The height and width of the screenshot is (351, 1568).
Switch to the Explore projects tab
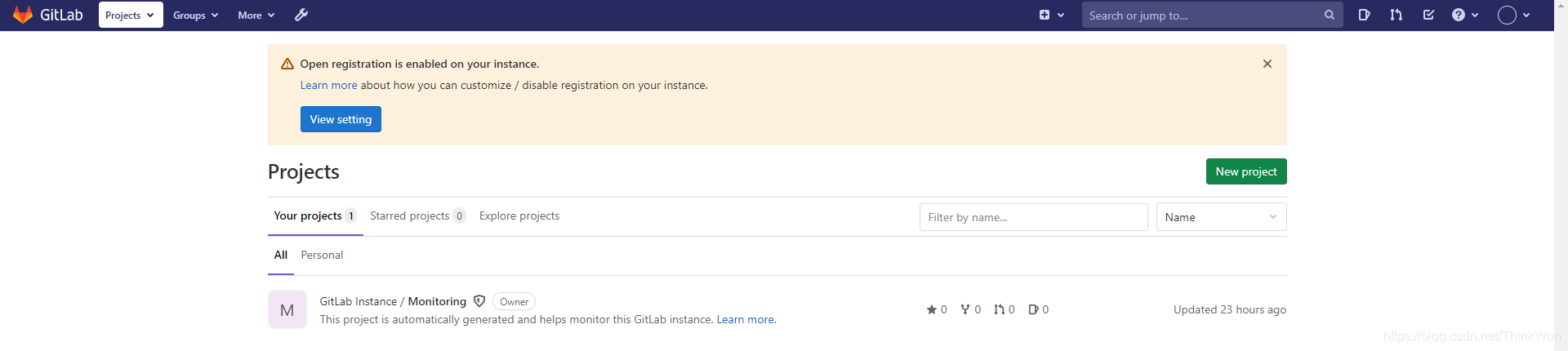point(519,215)
